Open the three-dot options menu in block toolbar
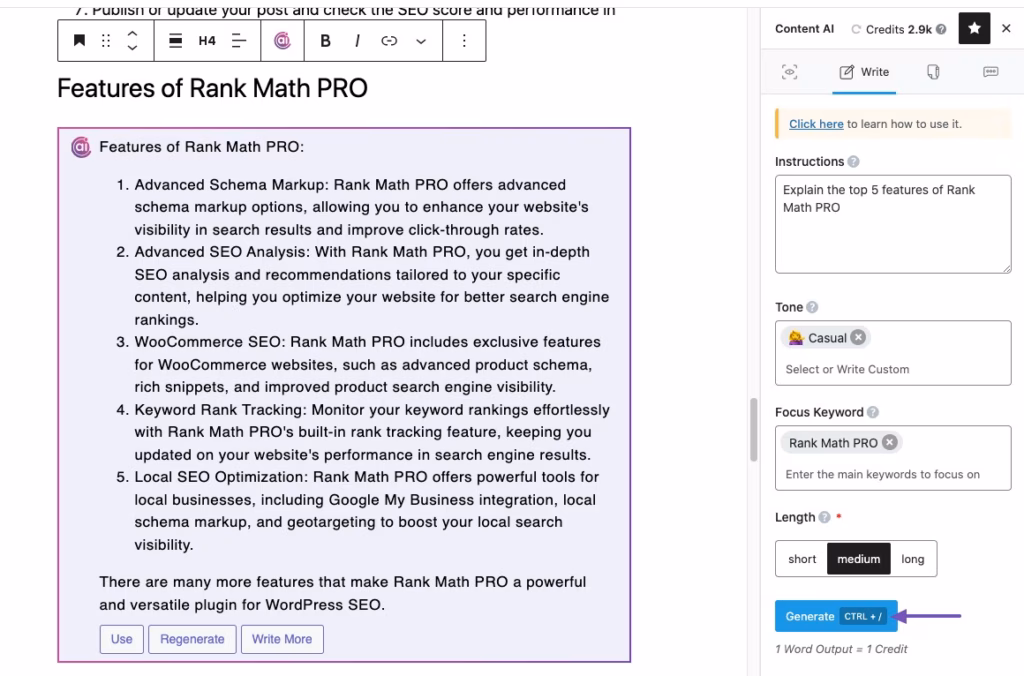1024x676 pixels. (x=464, y=40)
